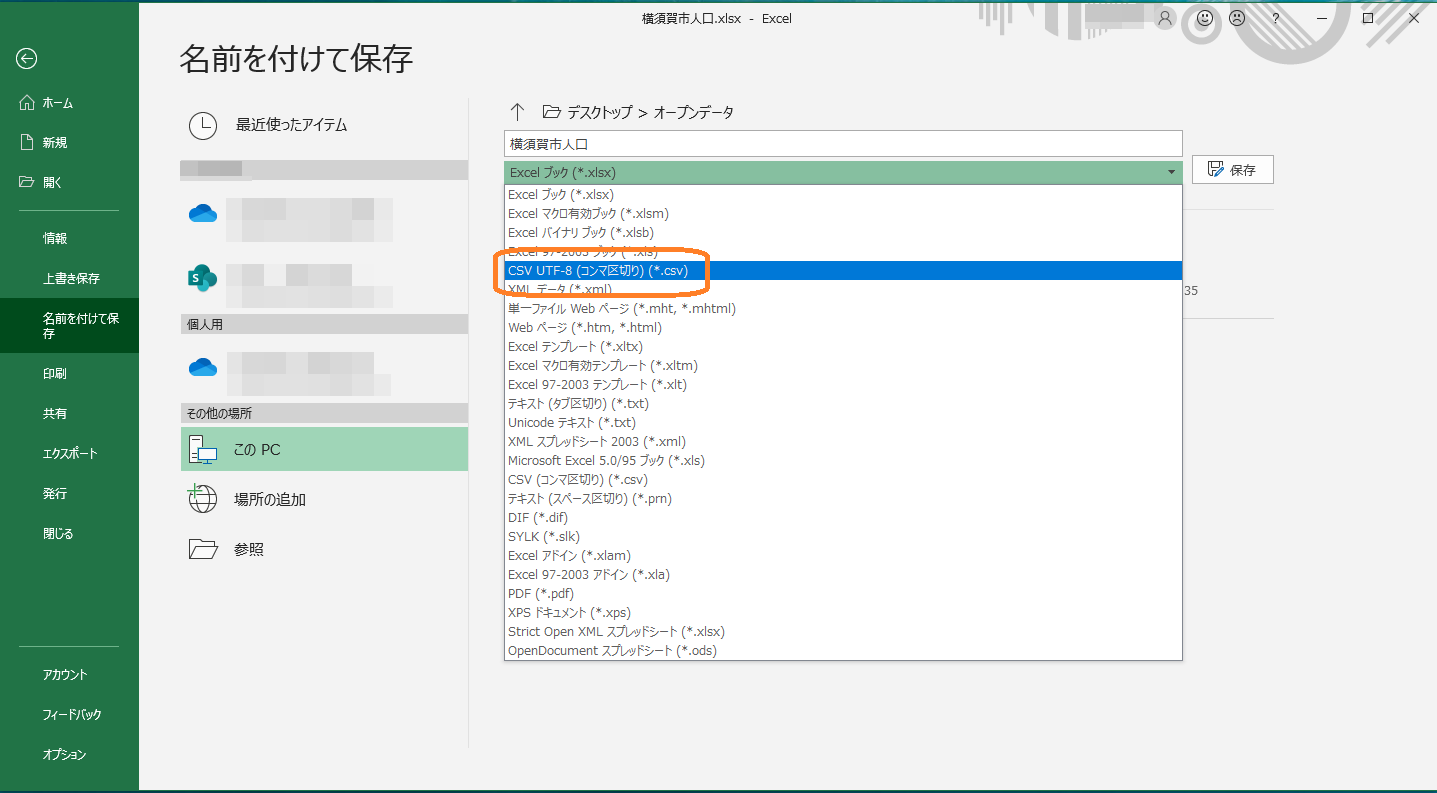Screen dimensions: 1437x793
Task: Select CSV UTF-8 (コンマ区切り) format option
Action: [597, 270]
